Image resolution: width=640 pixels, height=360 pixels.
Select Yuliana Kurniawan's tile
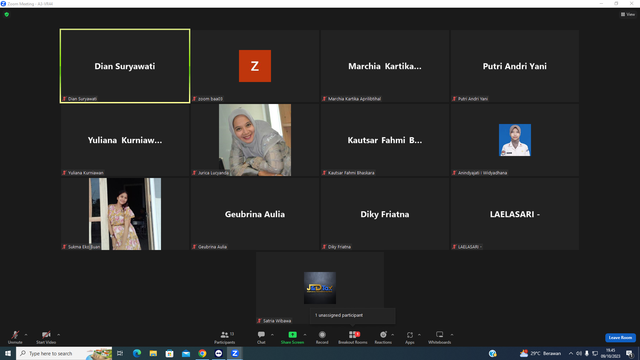coord(125,140)
